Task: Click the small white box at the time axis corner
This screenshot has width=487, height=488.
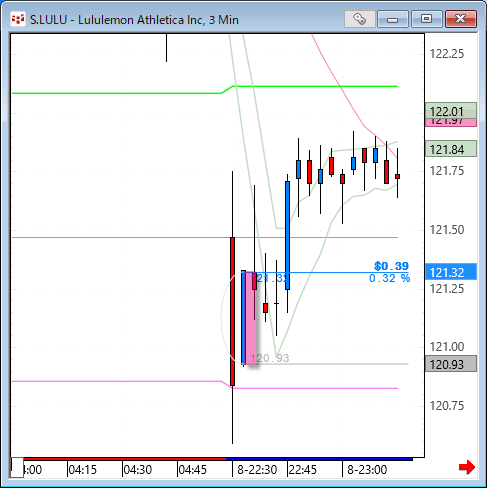Action: 17,467
